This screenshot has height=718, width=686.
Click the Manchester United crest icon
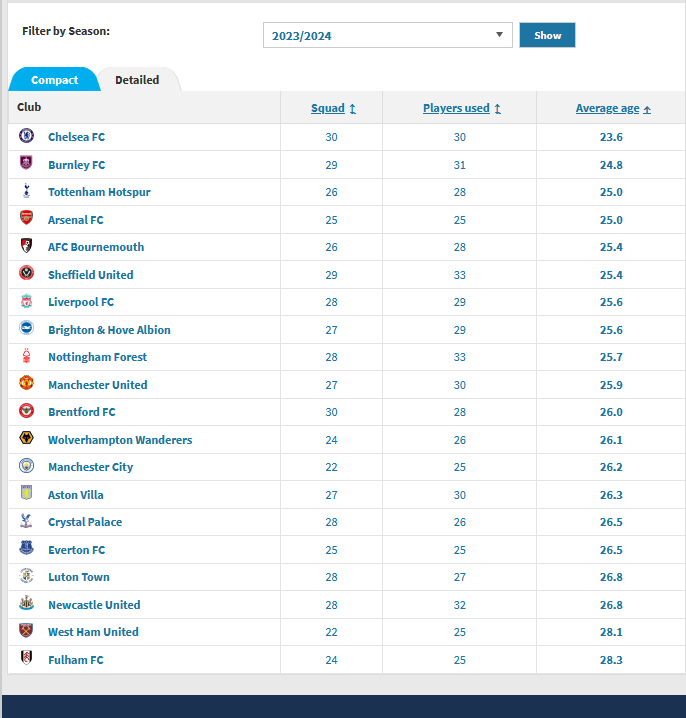26,383
